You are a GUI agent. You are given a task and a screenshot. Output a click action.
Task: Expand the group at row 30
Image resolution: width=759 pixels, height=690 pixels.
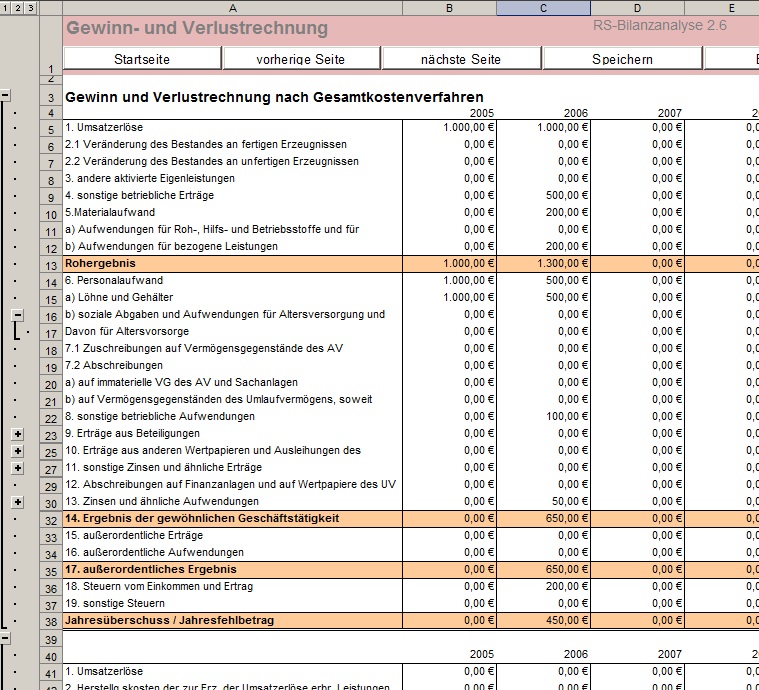point(17,502)
